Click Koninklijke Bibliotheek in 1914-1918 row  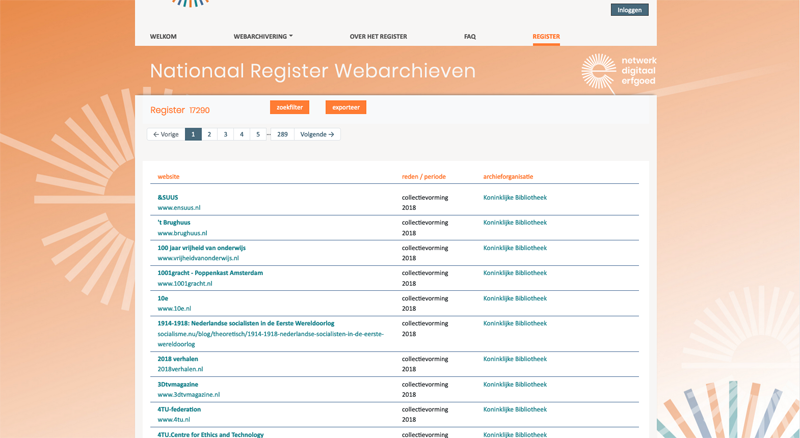point(515,324)
